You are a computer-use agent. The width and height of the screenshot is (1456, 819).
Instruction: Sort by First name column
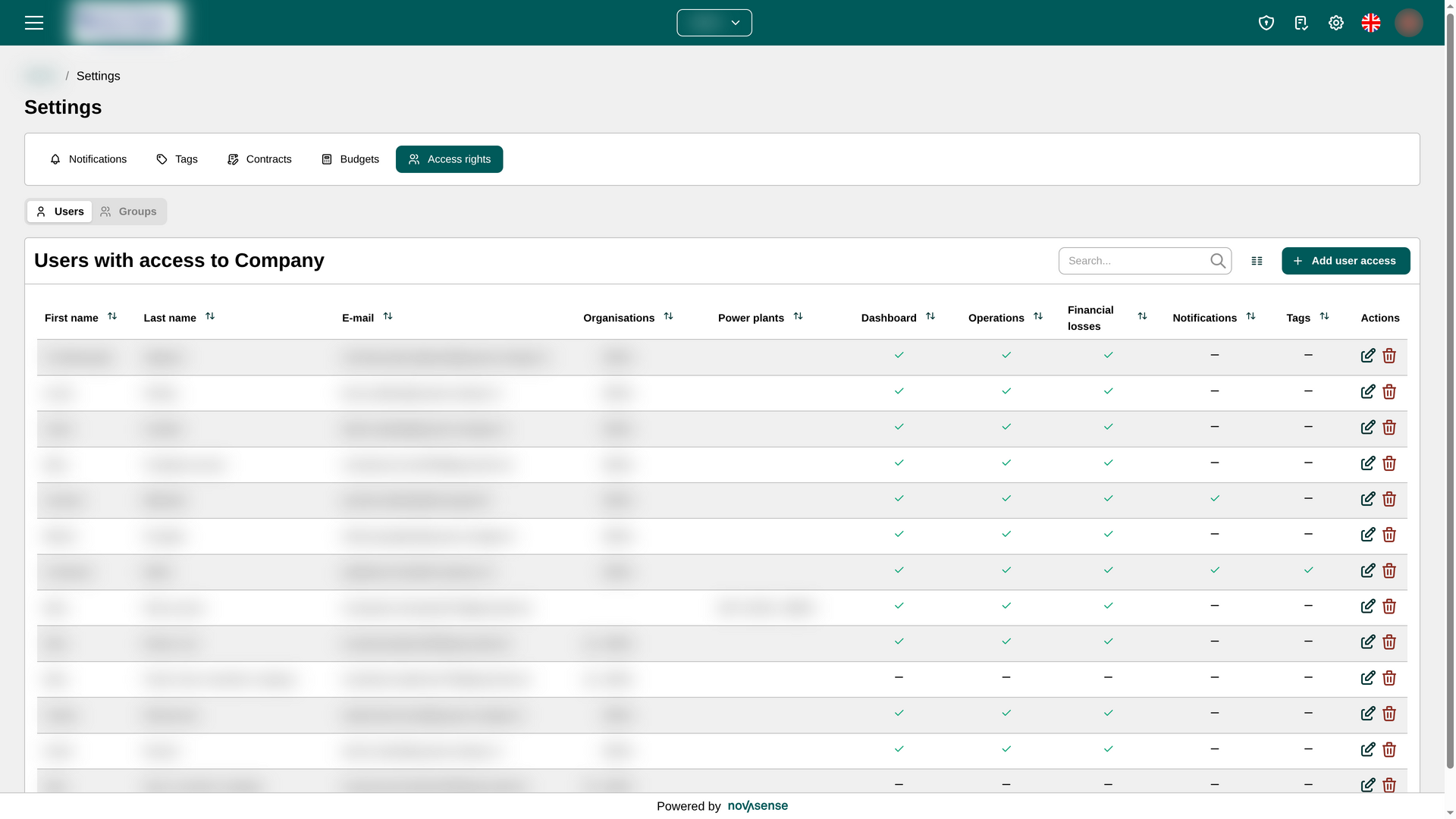[x=112, y=316]
